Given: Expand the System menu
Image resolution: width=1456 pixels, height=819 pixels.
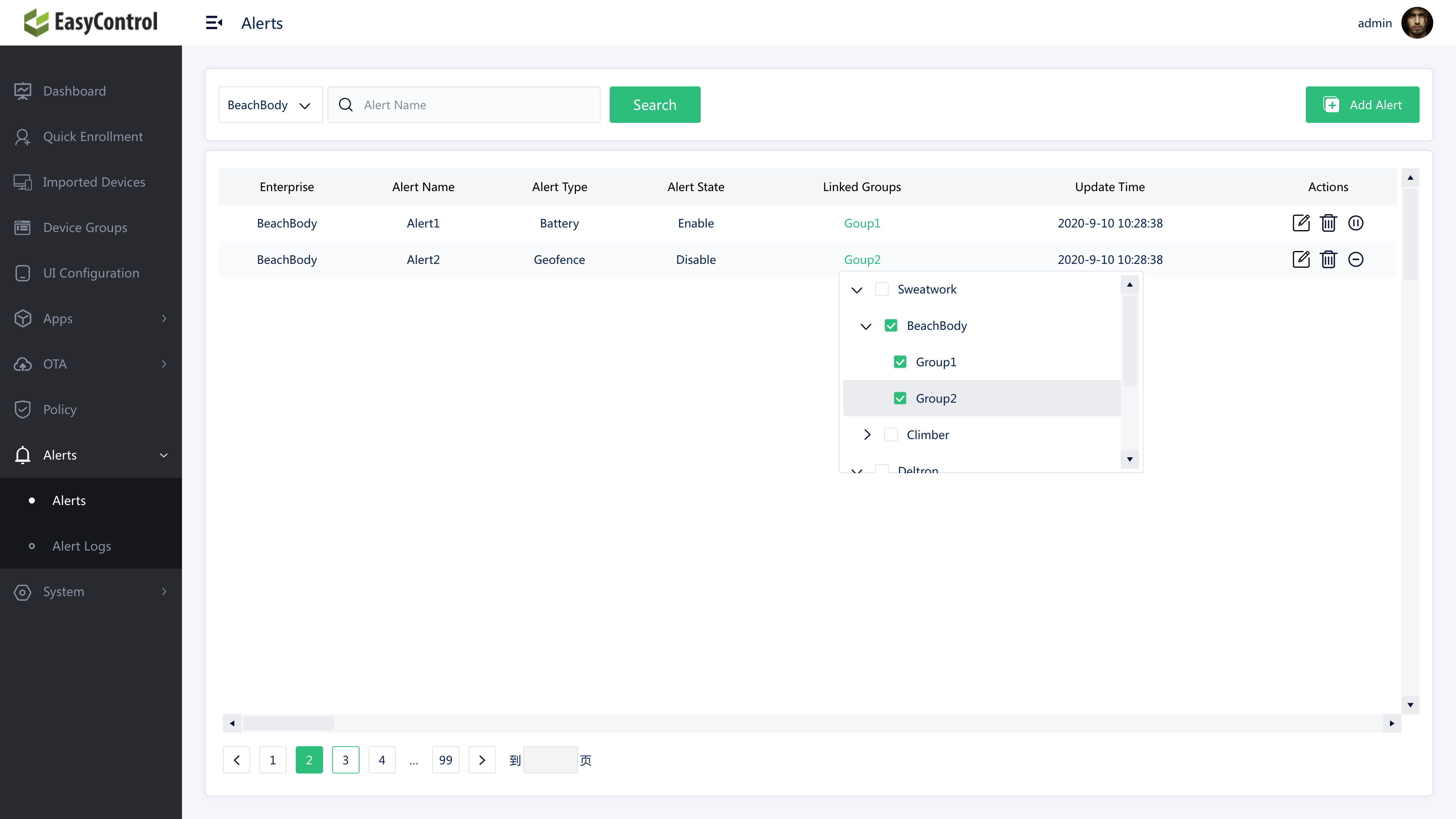Looking at the screenshot, I should tap(64, 592).
